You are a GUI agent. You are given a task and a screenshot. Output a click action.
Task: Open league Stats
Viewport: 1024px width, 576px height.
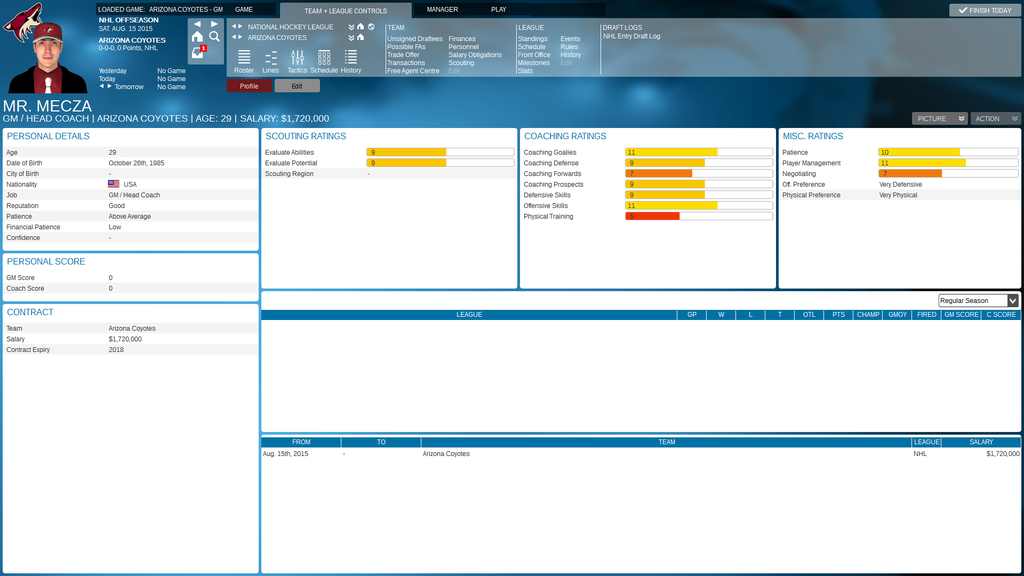(x=525, y=71)
